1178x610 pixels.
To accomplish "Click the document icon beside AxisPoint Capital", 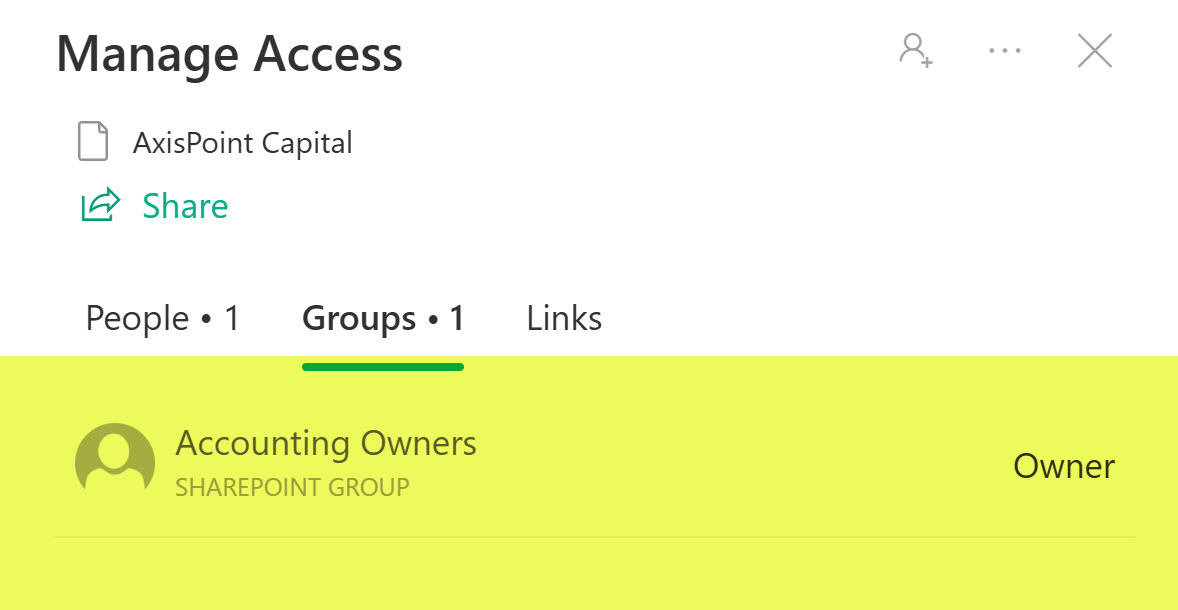I will (93, 142).
